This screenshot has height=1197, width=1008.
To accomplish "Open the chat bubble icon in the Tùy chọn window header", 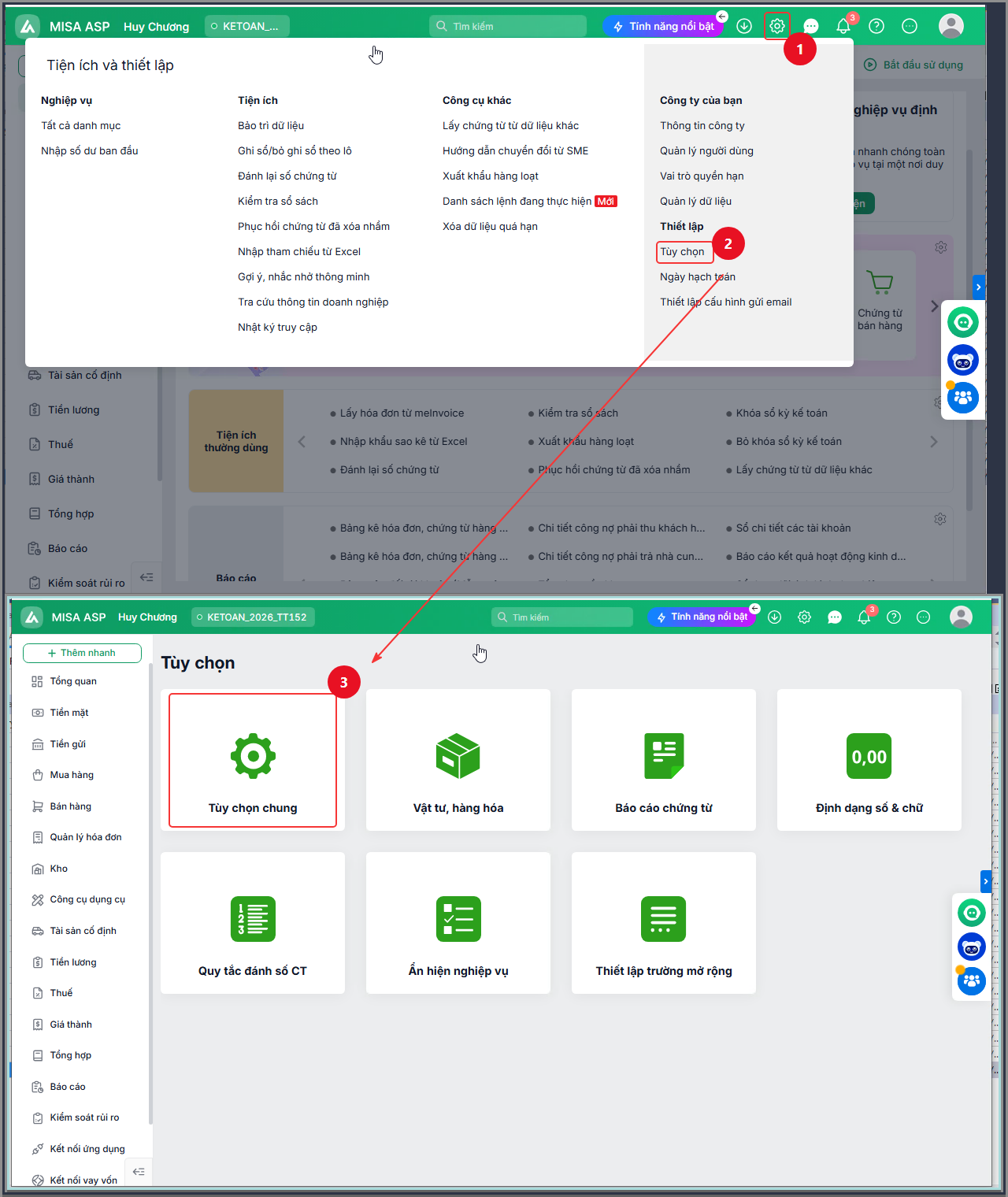I will 835,617.
